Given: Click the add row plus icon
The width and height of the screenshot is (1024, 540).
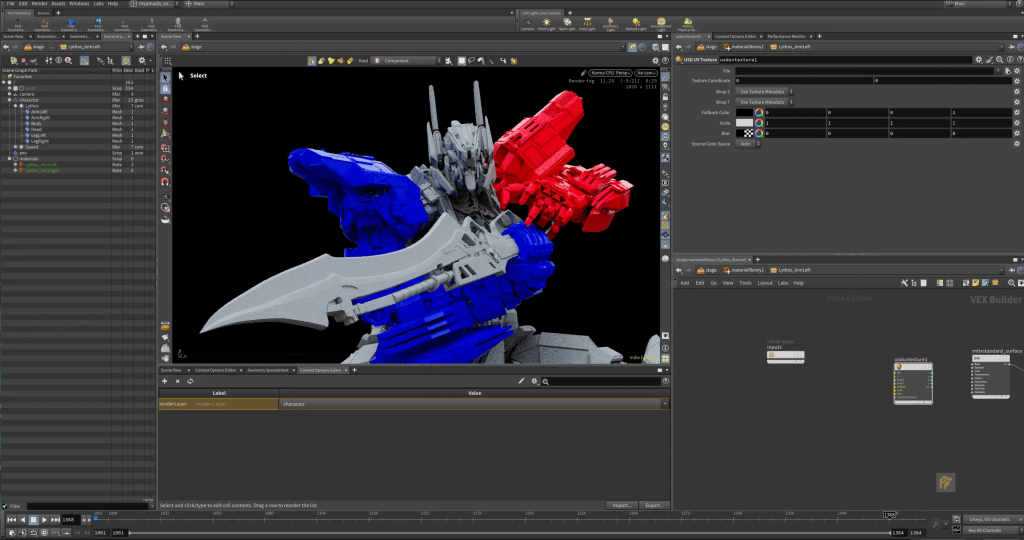Looking at the screenshot, I should (x=165, y=381).
